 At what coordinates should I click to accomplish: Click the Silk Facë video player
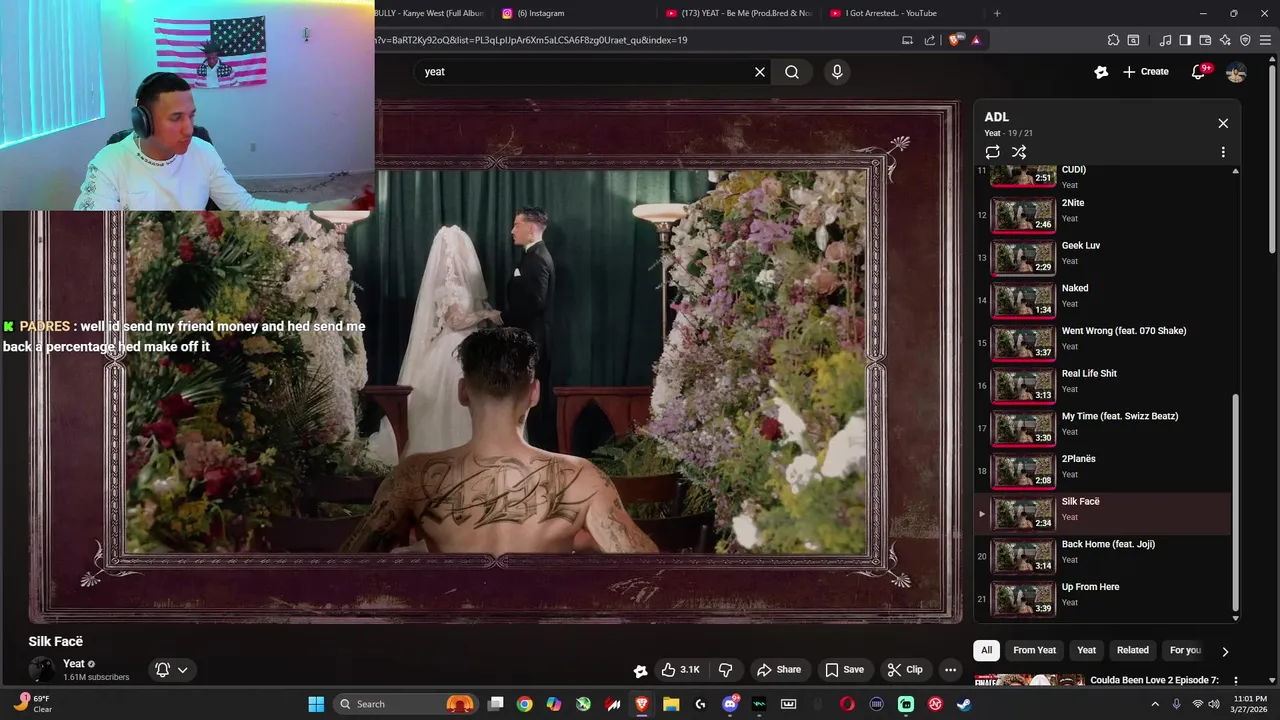coord(496,360)
